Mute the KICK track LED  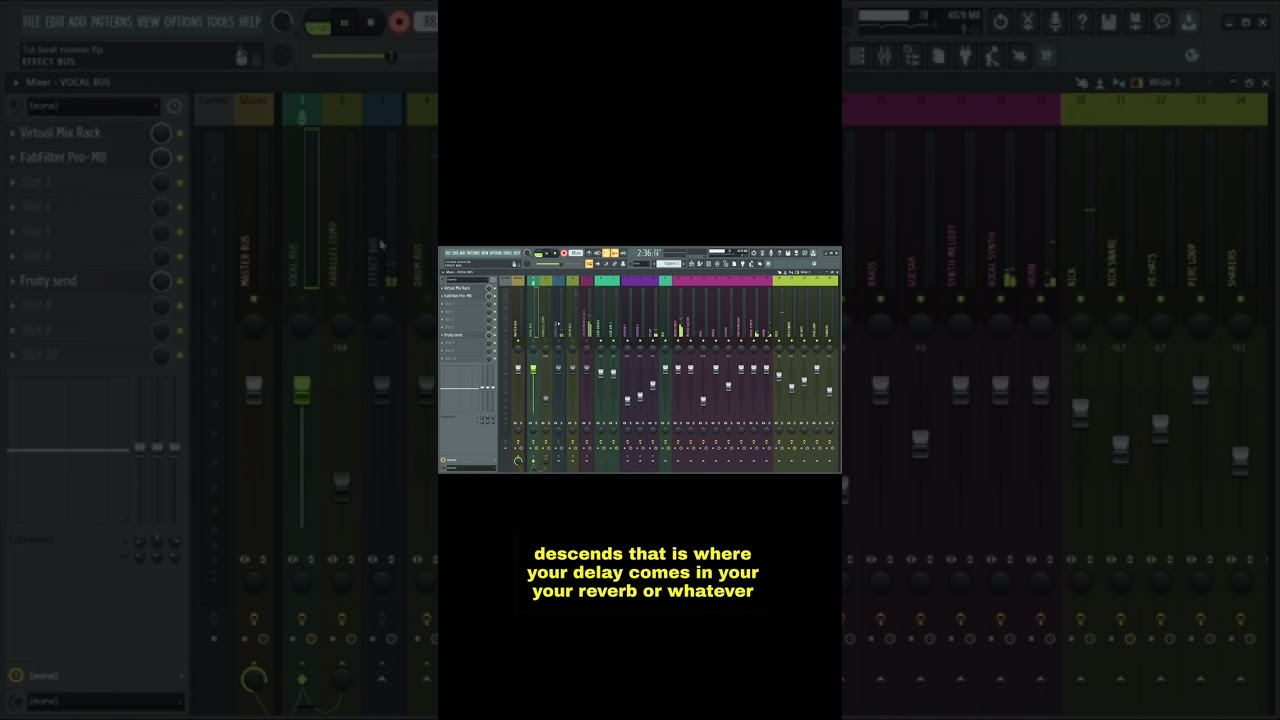point(779,341)
